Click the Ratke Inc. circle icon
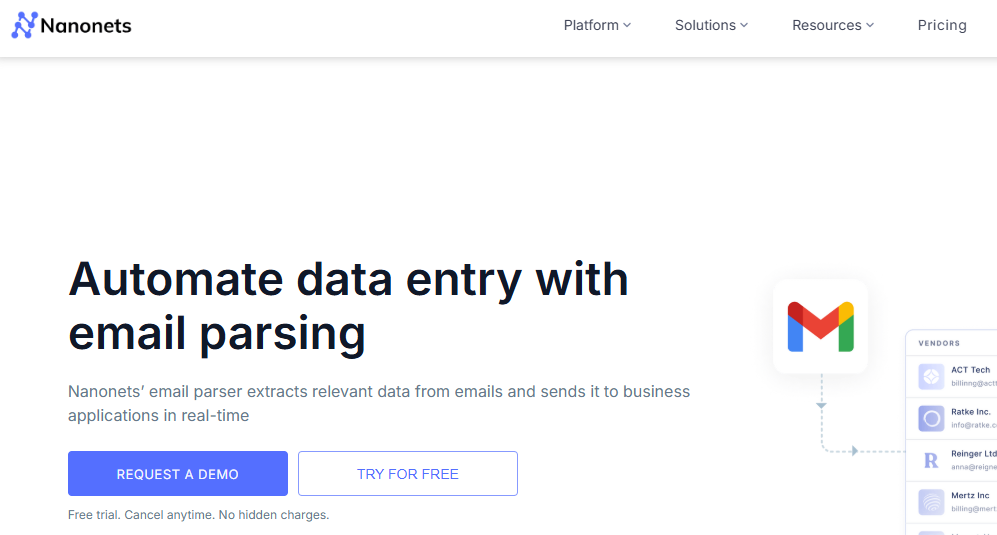 931,418
